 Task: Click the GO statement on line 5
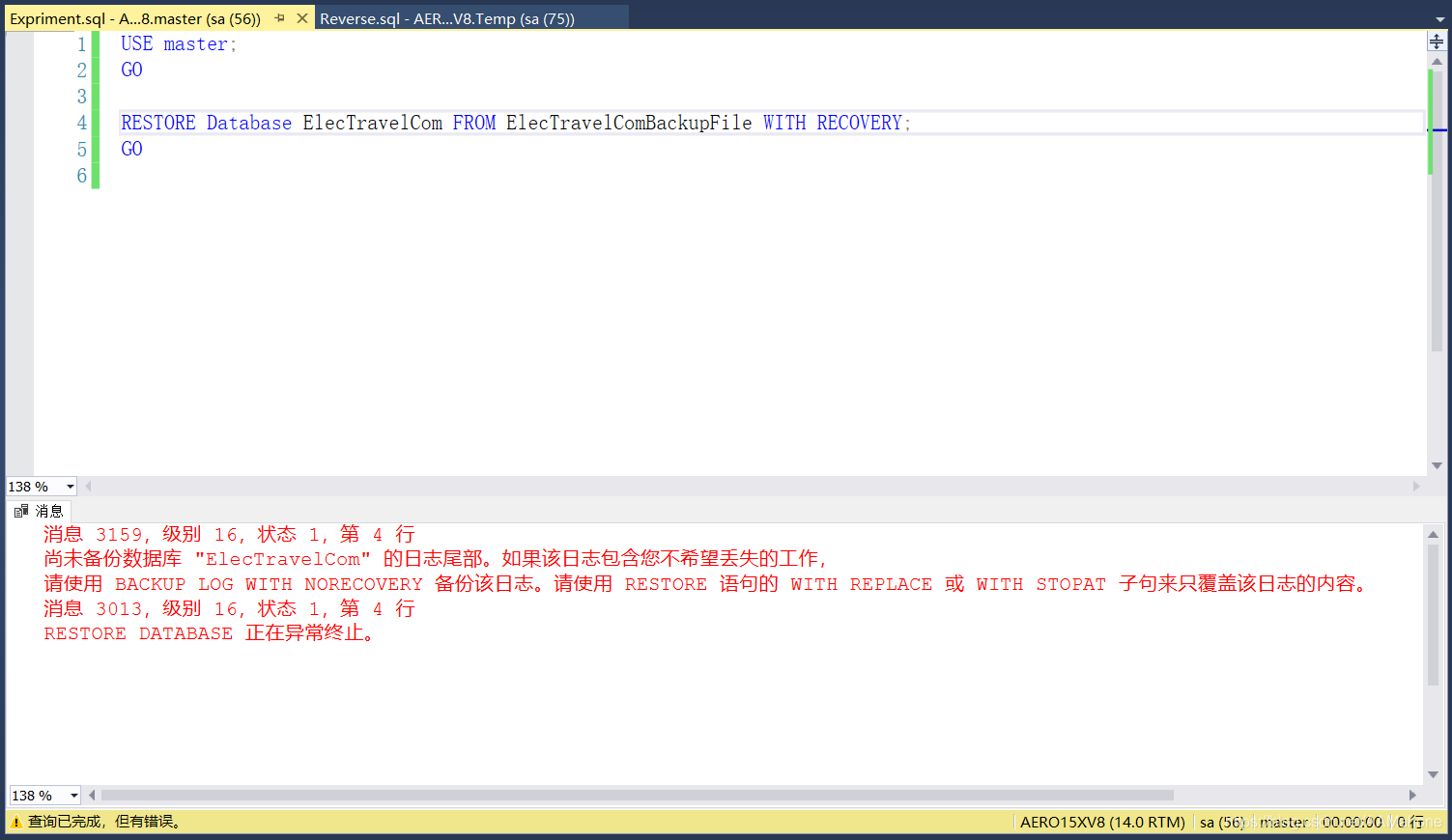click(131, 149)
